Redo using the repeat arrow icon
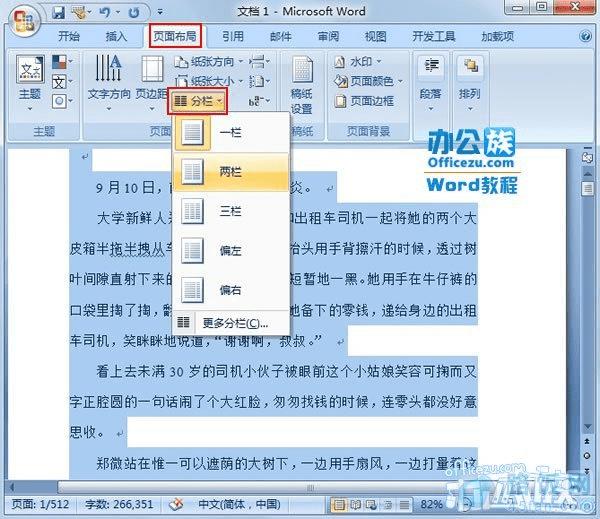This screenshot has width=600, height=519. pyautogui.click(x=134, y=13)
